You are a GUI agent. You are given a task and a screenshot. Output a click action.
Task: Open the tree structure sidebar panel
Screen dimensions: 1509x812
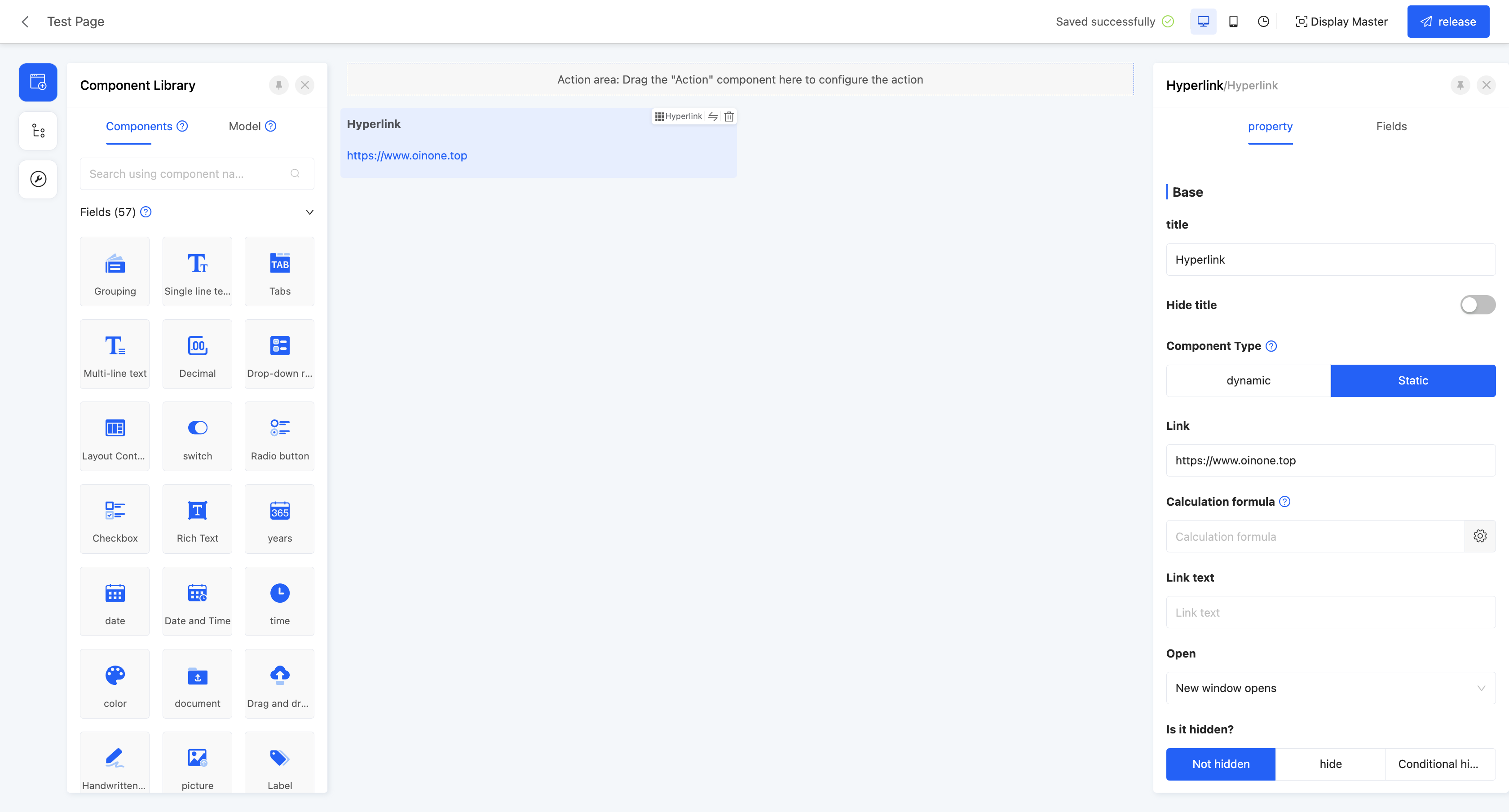click(38, 131)
